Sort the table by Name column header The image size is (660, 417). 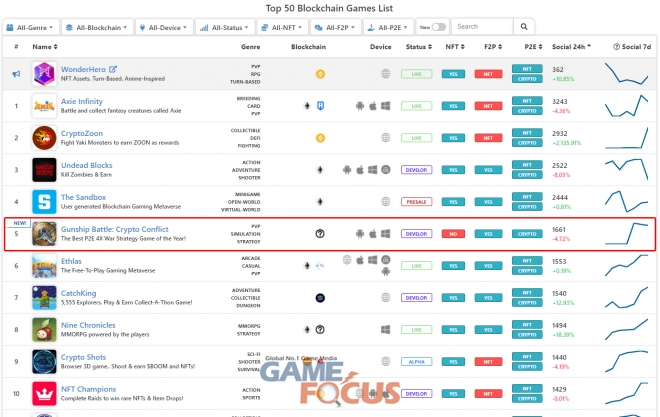pos(44,47)
